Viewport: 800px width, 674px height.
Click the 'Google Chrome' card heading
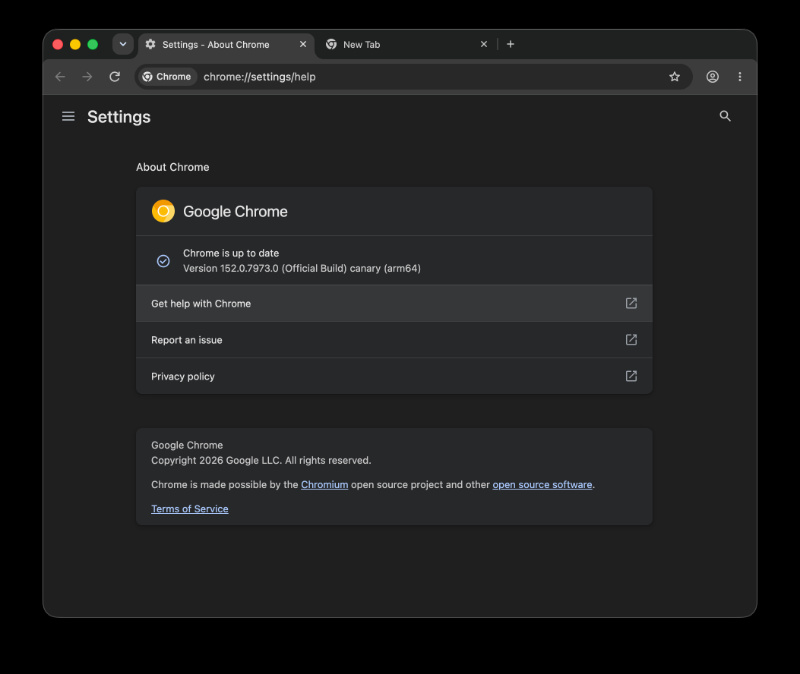tap(235, 211)
